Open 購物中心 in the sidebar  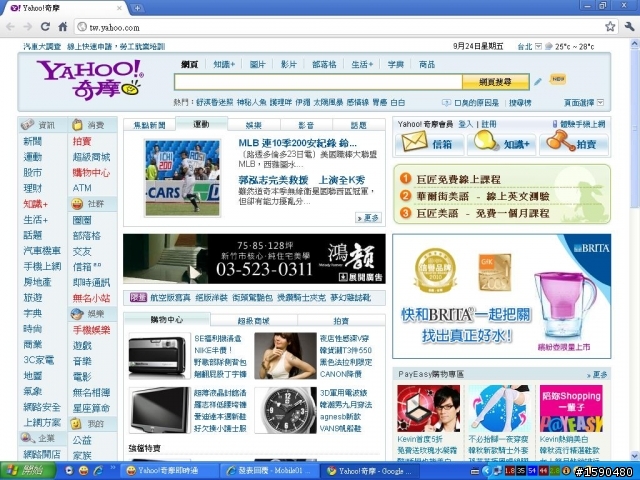click(91, 172)
